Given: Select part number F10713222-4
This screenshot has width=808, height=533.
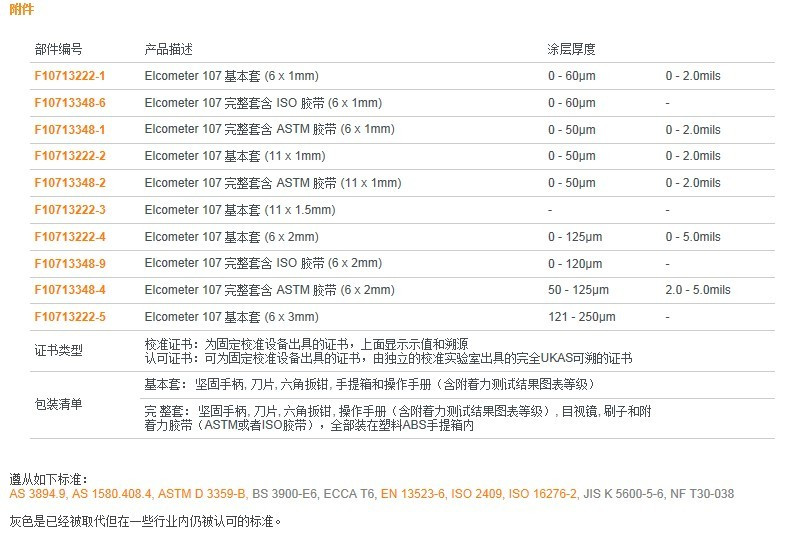Looking at the screenshot, I should [69, 237].
